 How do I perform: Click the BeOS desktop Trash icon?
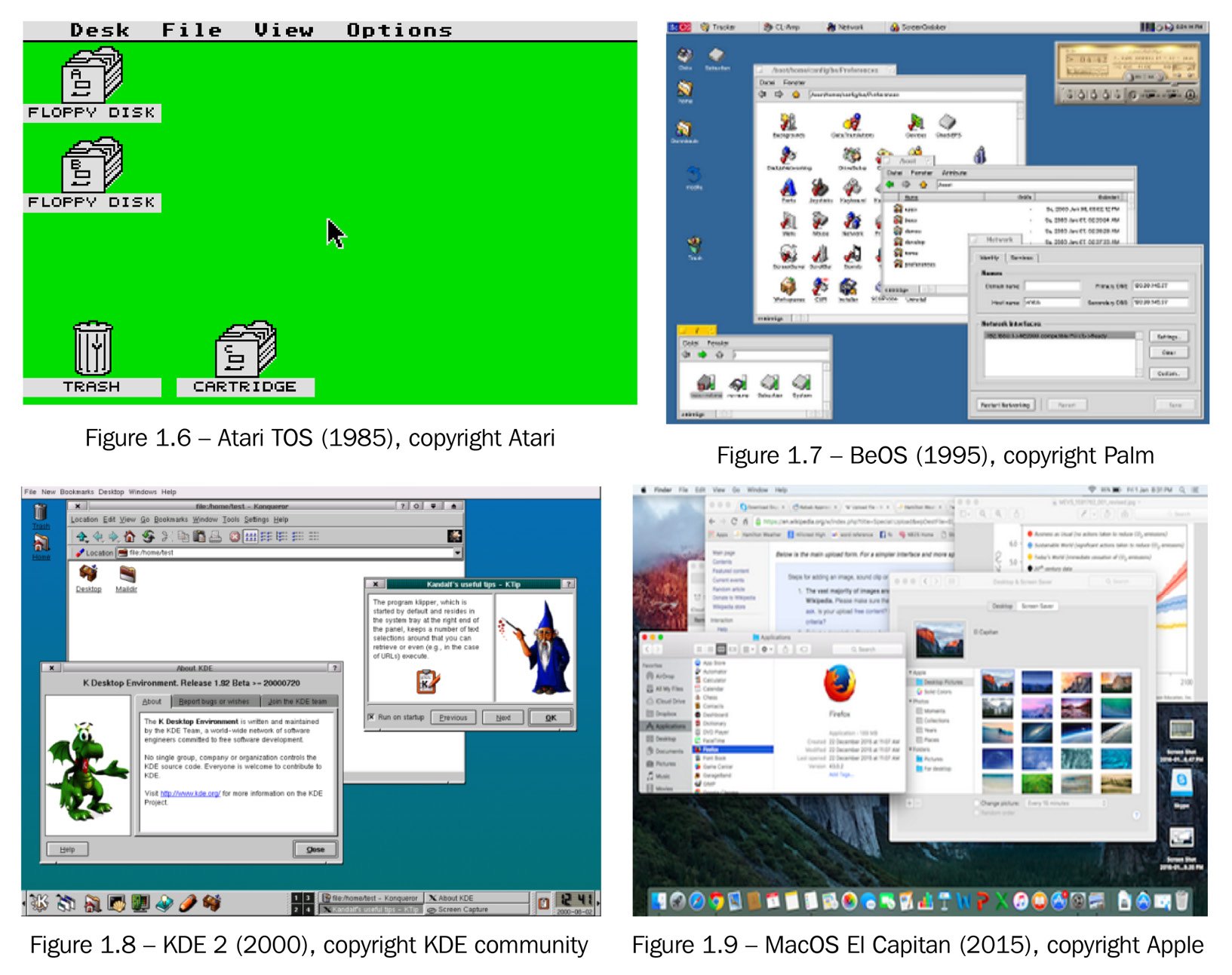click(x=694, y=247)
